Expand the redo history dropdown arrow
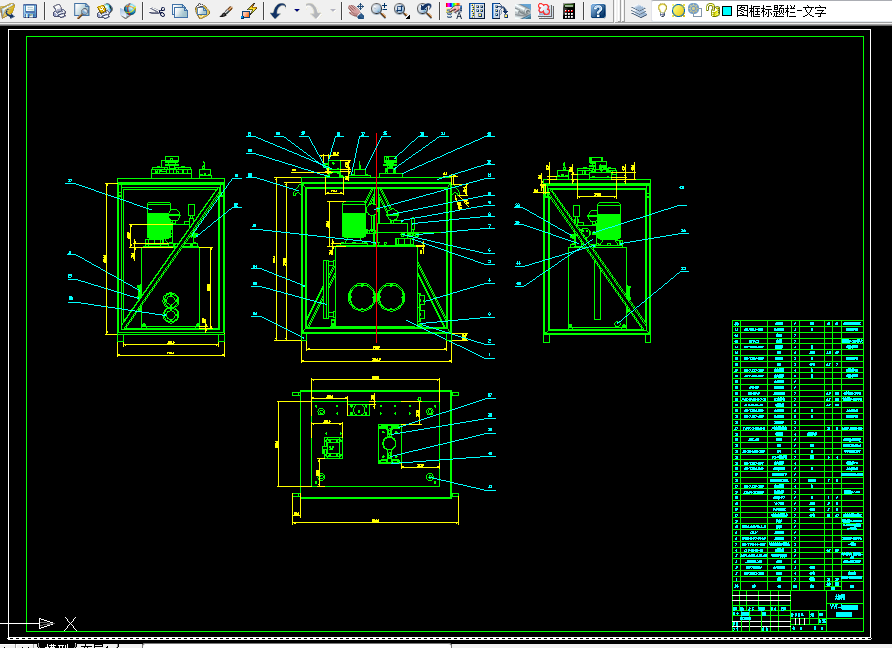Screen dimensions: 892x648 tap(333, 10)
